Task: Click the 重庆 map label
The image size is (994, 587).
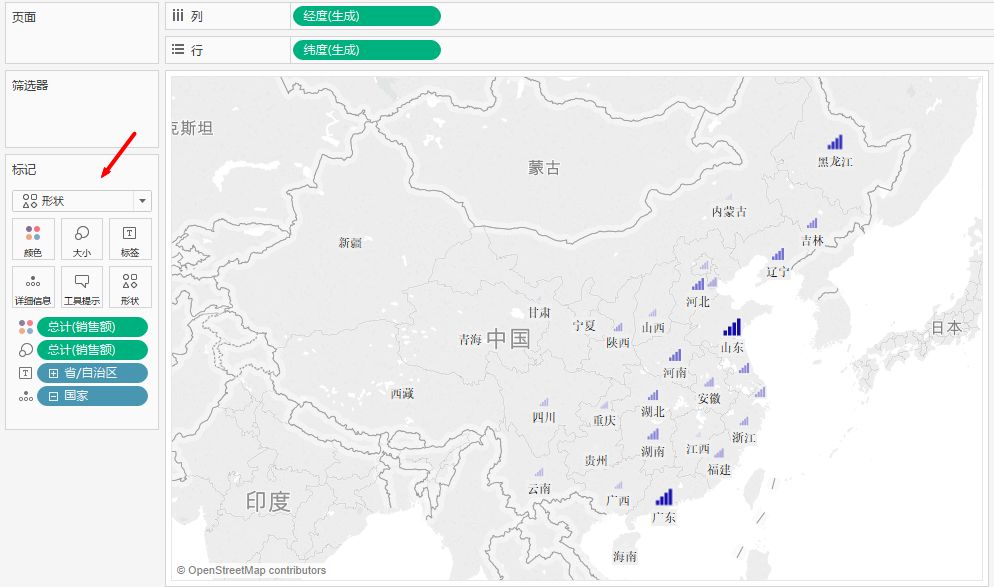Action: [x=604, y=420]
